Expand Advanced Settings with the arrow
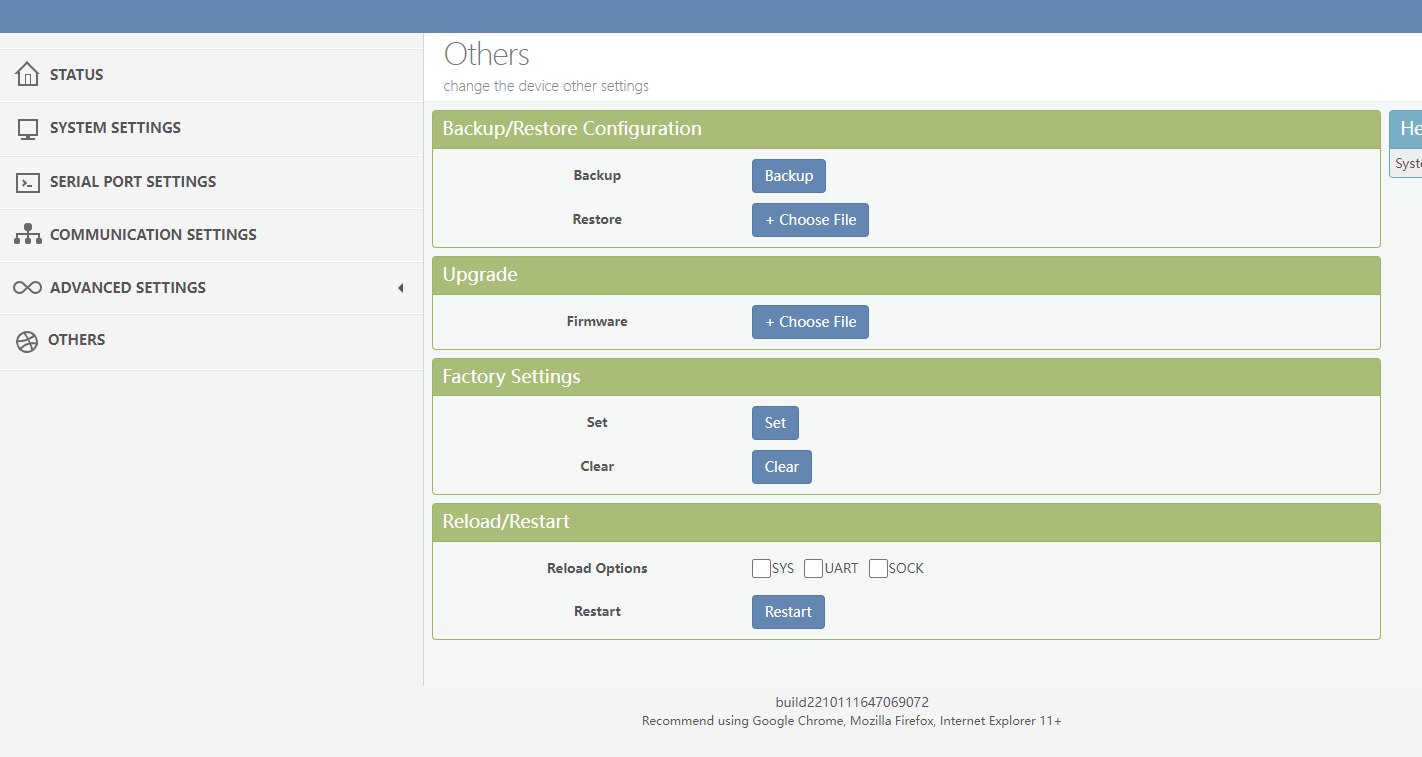Image resolution: width=1422 pixels, height=757 pixels. pos(400,288)
